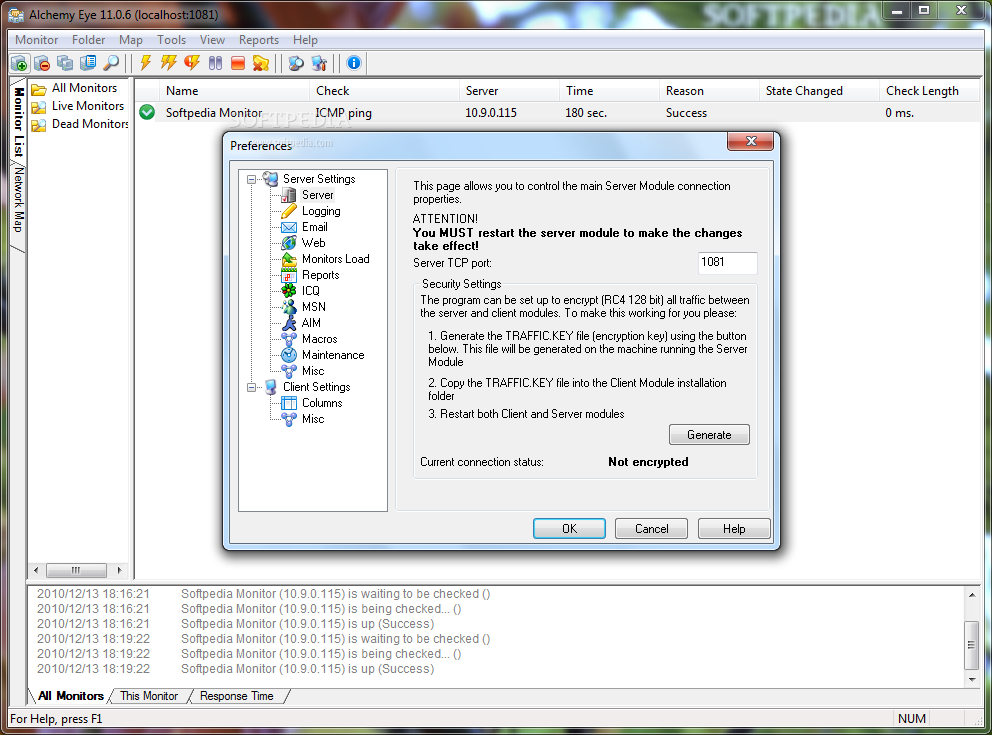The image size is (992, 735).
Task: Select Monitors Load in the preferences tree
Action: pos(335,259)
